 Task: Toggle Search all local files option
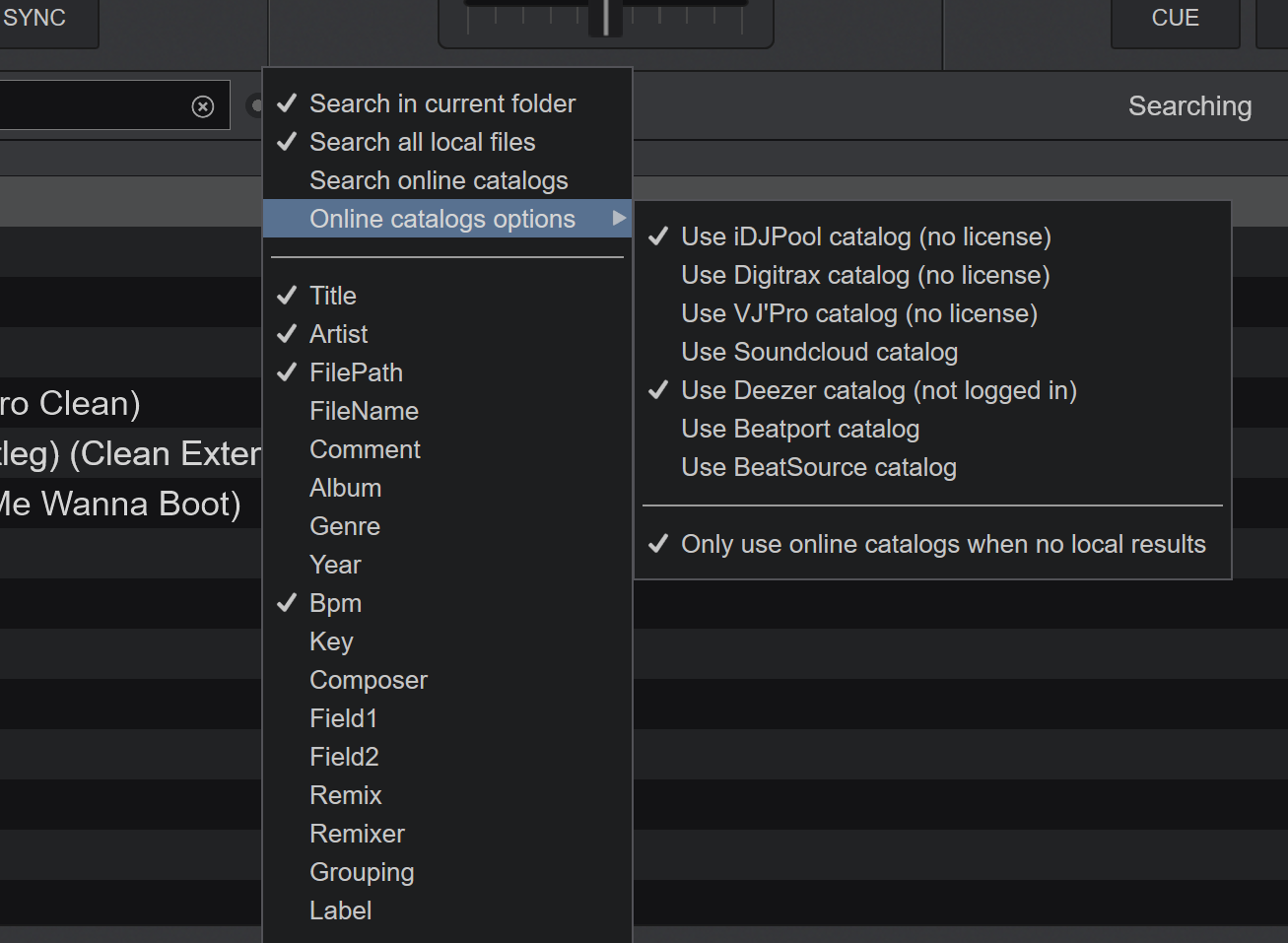[x=447, y=142]
